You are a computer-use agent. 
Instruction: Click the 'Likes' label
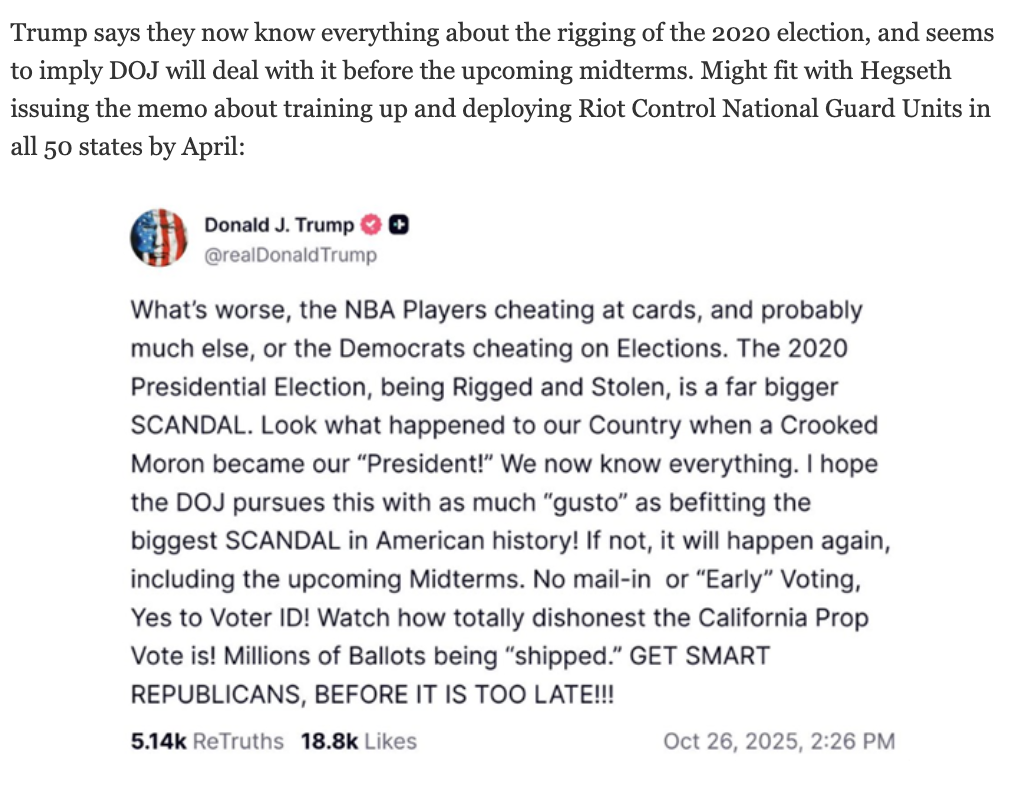click(x=390, y=741)
